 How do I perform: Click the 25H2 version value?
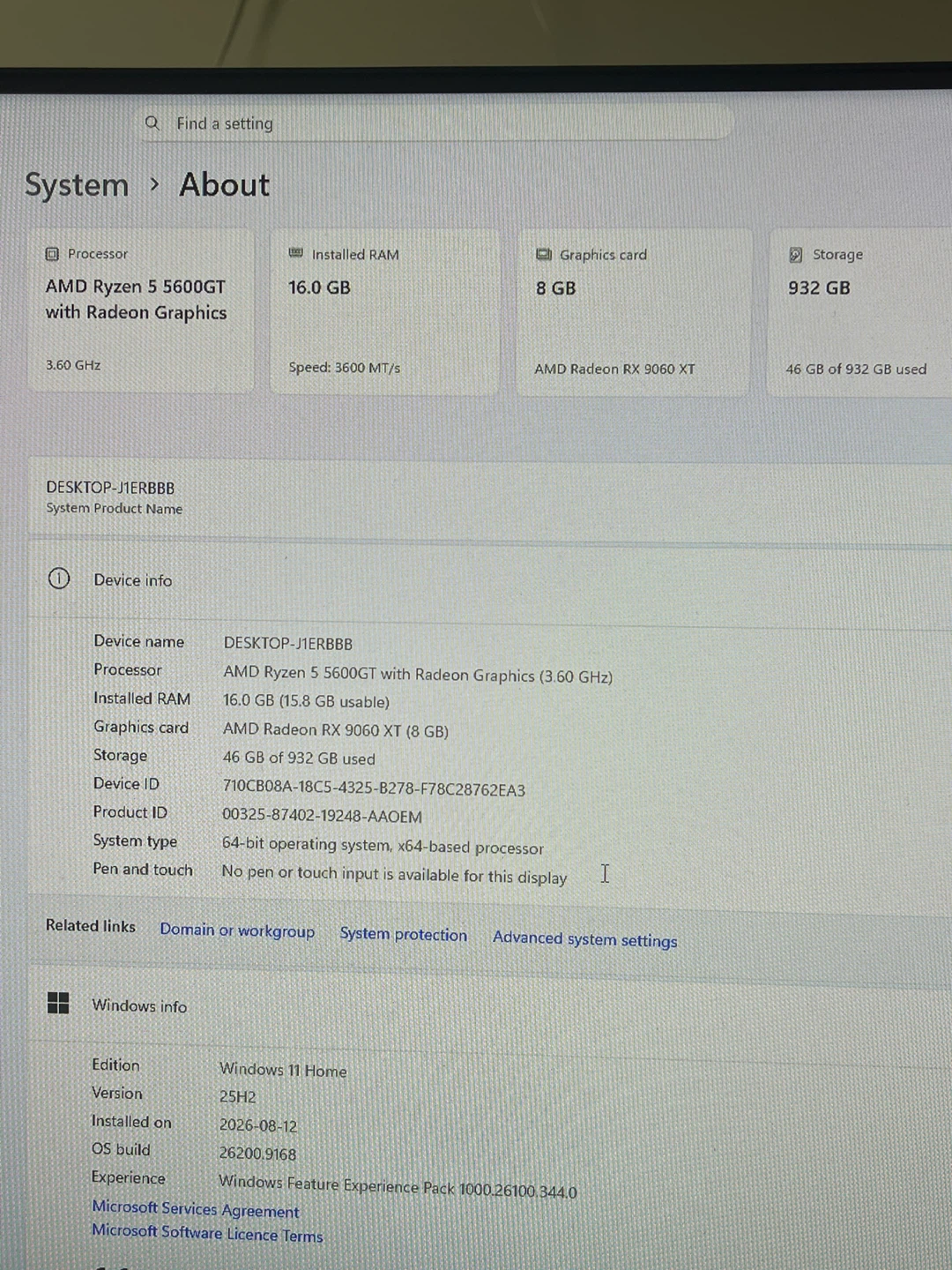(238, 1097)
